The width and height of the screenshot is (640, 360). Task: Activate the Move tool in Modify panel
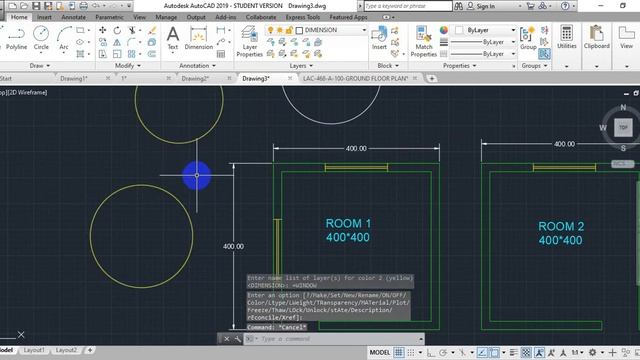102,30
